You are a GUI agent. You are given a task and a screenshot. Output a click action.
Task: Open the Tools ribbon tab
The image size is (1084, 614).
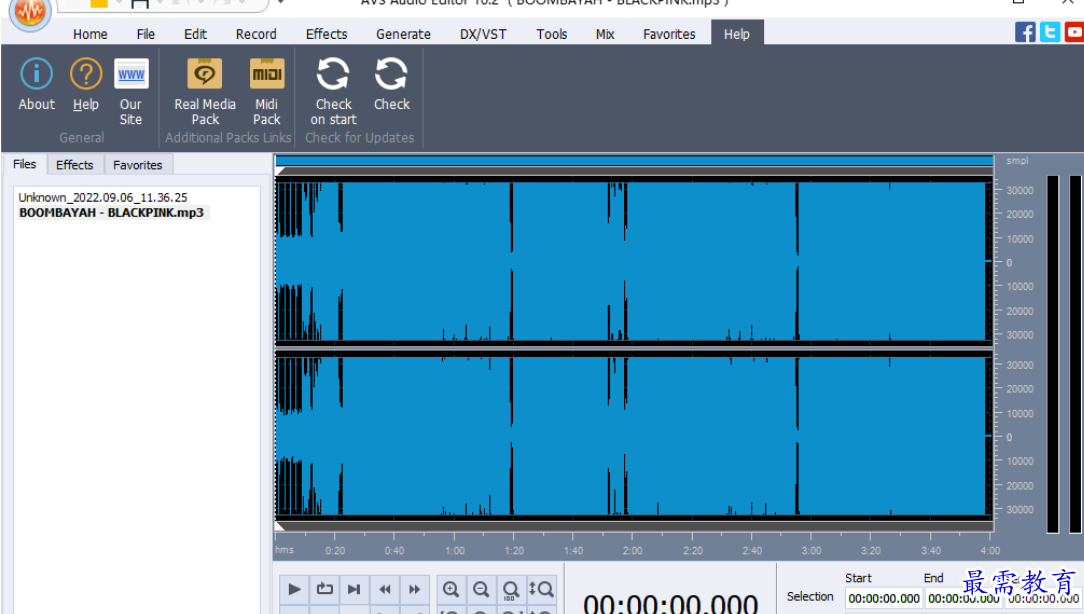coord(551,34)
